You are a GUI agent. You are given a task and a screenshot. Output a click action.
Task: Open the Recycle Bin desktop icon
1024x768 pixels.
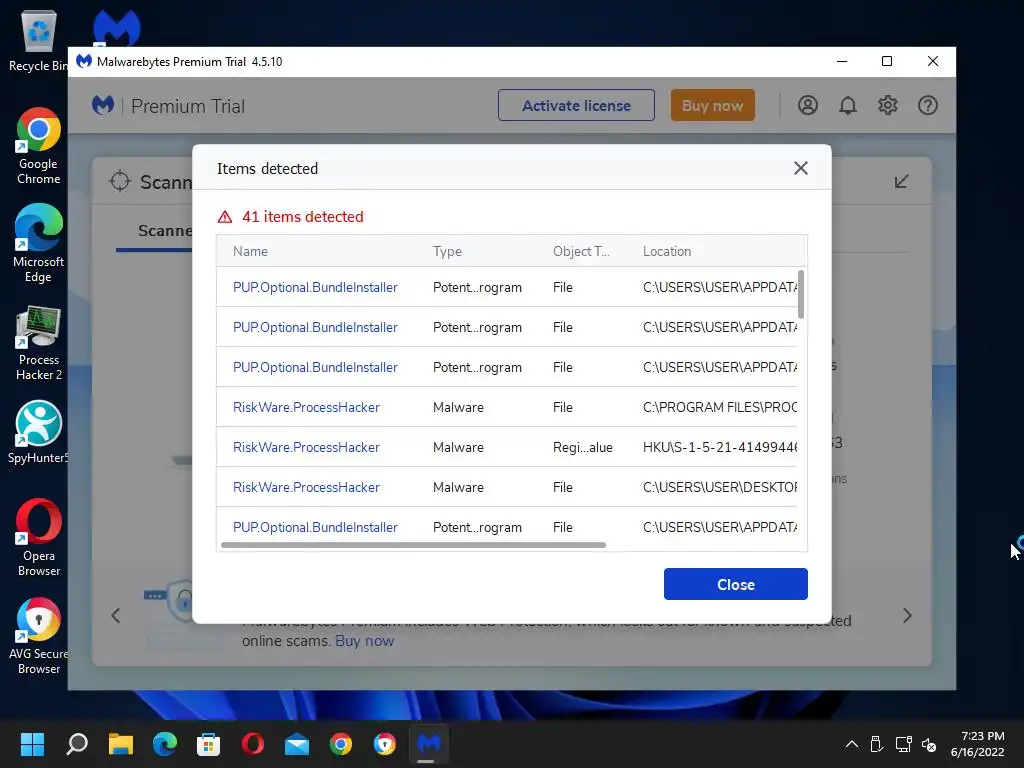(x=39, y=40)
